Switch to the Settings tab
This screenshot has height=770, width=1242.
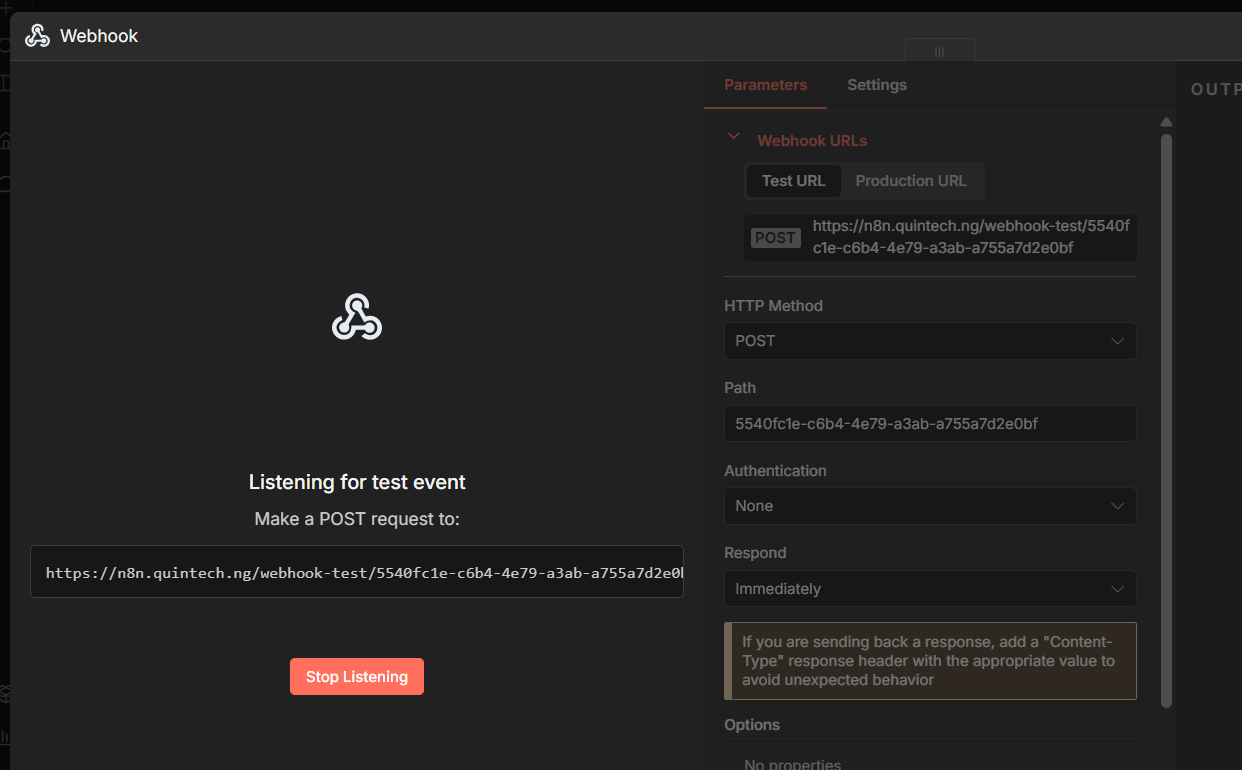tap(876, 85)
